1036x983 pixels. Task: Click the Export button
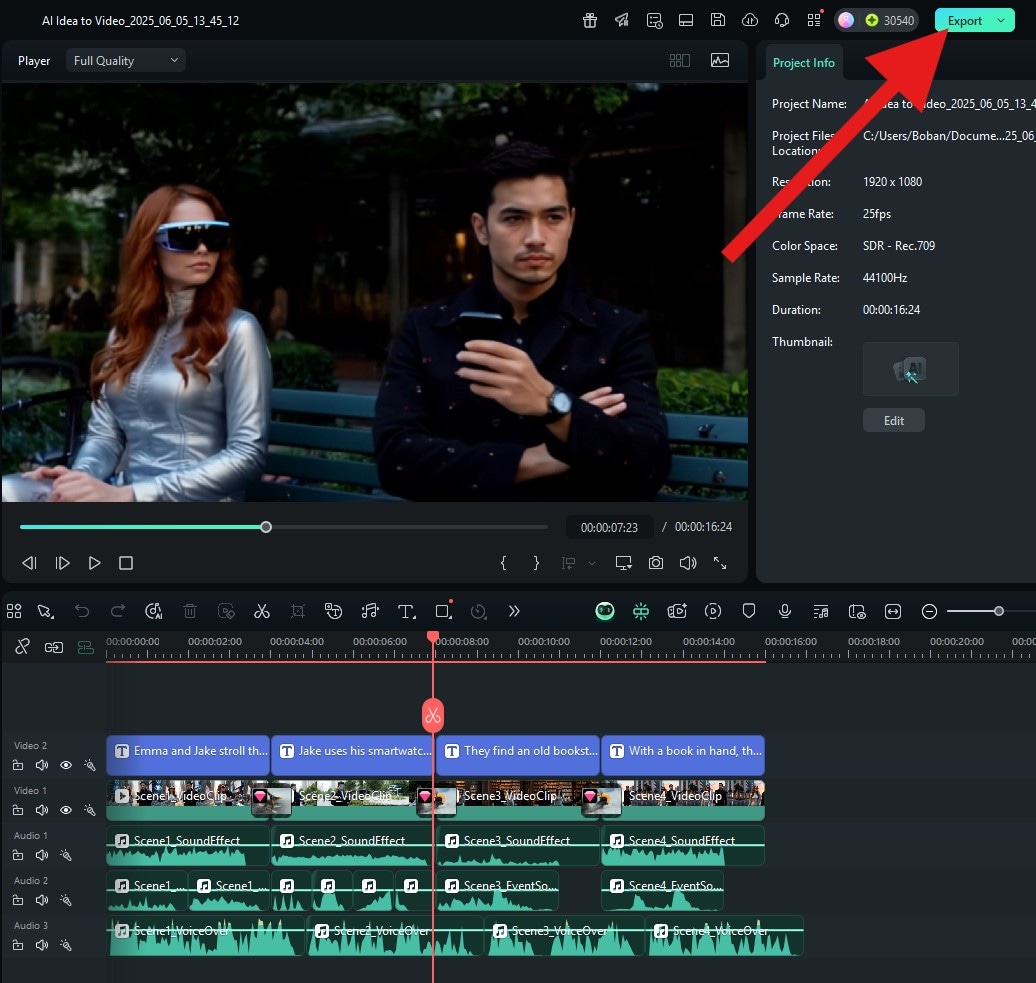coord(964,20)
